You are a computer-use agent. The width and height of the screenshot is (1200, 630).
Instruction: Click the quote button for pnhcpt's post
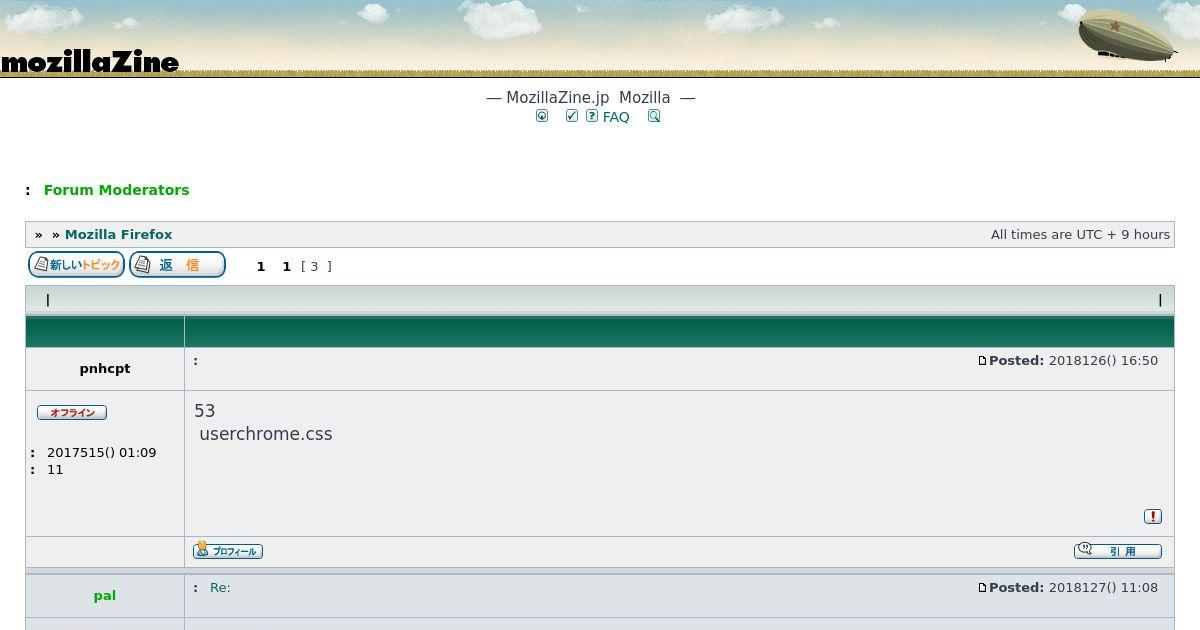tap(1118, 551)
